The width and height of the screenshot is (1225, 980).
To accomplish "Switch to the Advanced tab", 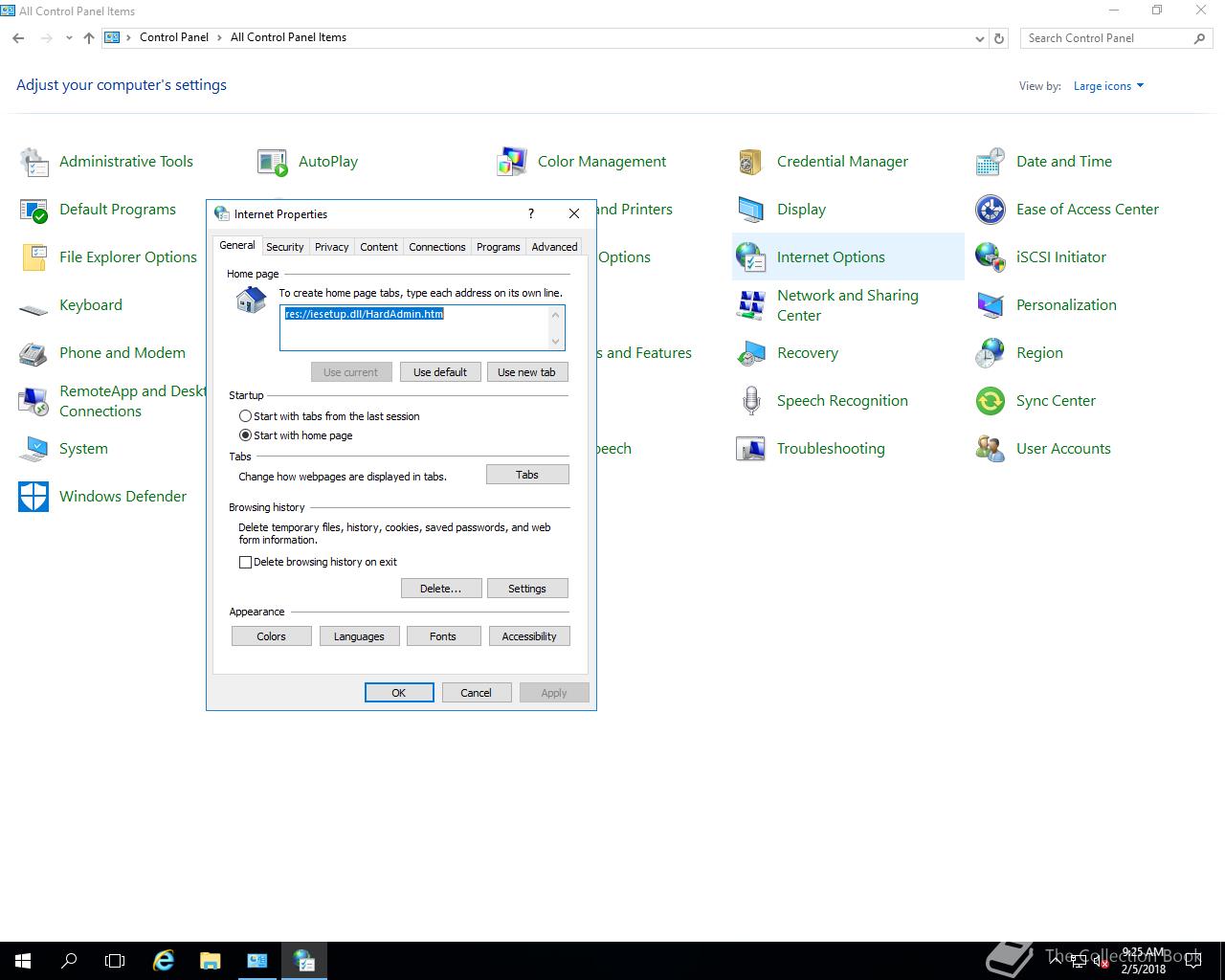I will pyautogui.click(x=555, y=247).
